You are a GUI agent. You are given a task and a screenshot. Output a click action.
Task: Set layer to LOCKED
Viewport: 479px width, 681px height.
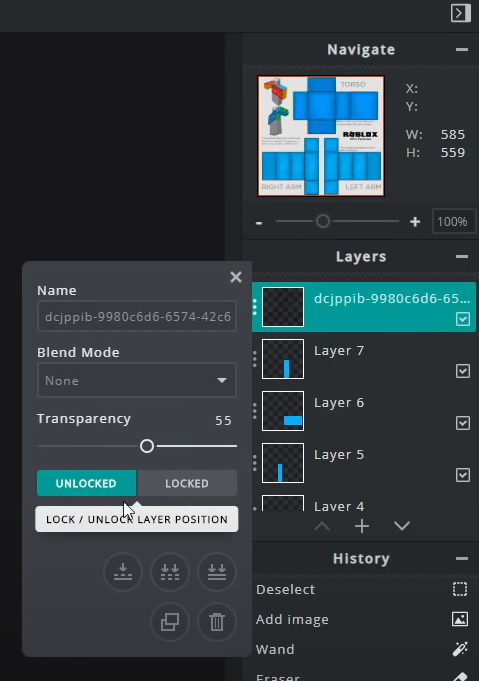point(187,483)
